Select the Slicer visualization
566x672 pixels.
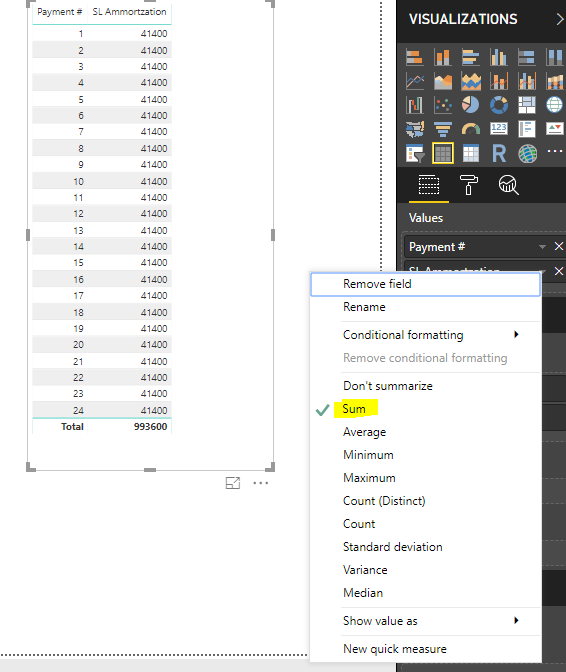click(414, 153)
